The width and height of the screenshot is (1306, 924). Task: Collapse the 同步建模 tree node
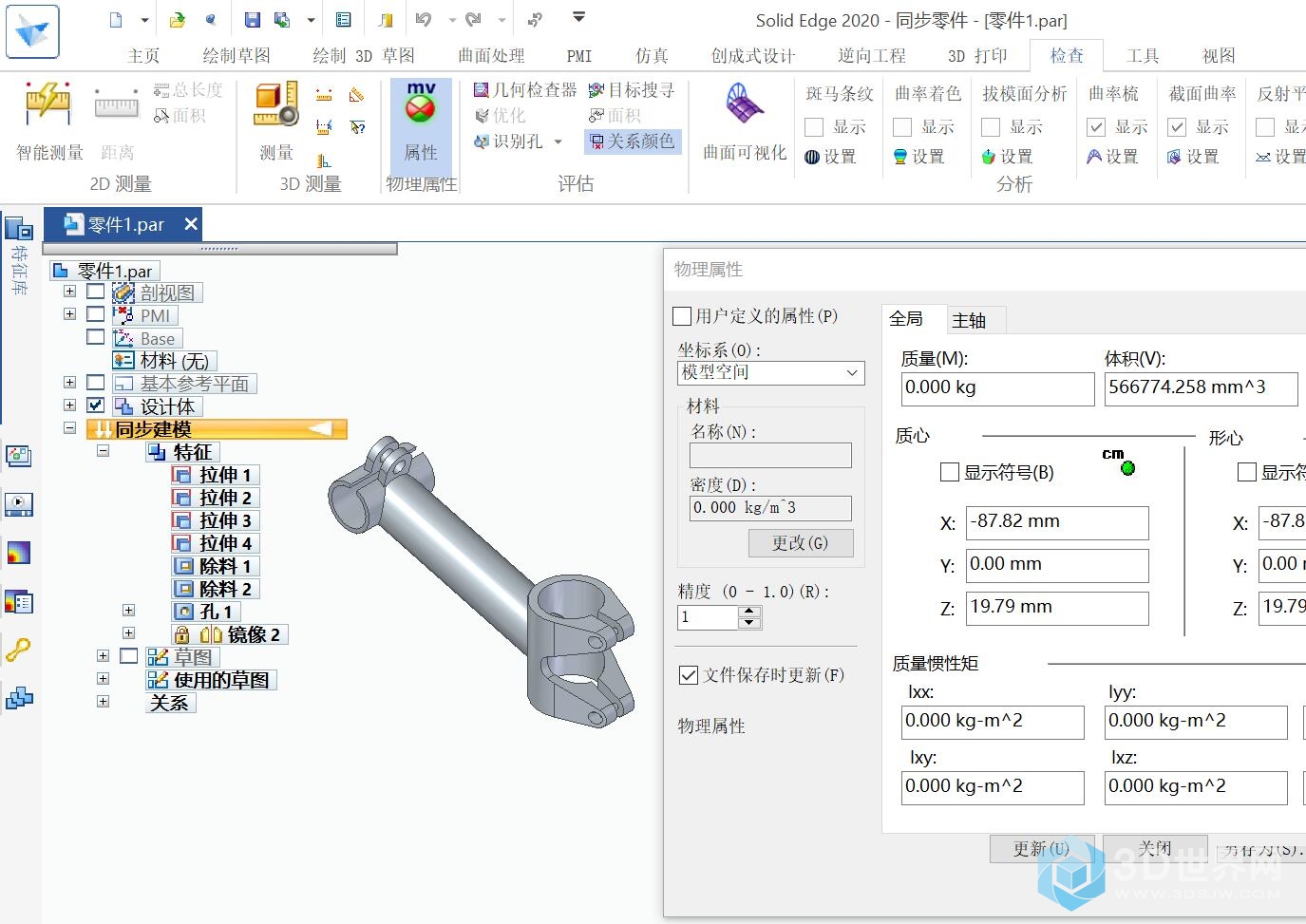coord(69,428)
